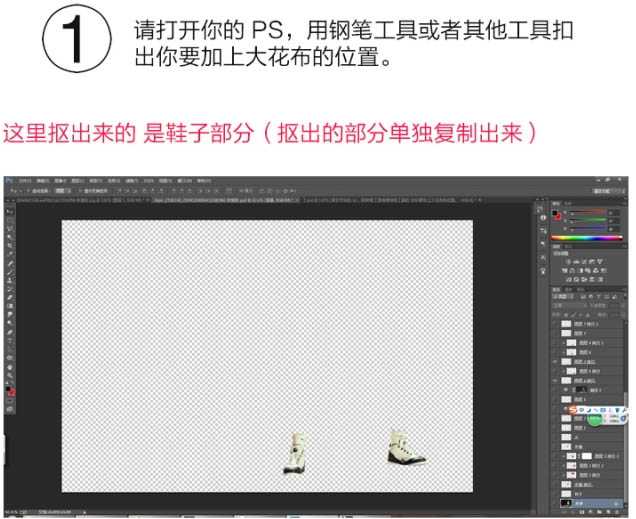Add an Invert adjustment layer

coord(568,279)
